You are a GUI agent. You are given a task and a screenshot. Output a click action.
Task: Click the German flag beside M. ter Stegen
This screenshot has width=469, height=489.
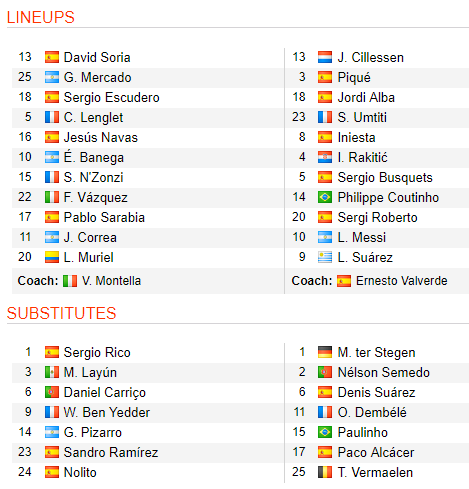pyautogui.click(x=325, y=352)
